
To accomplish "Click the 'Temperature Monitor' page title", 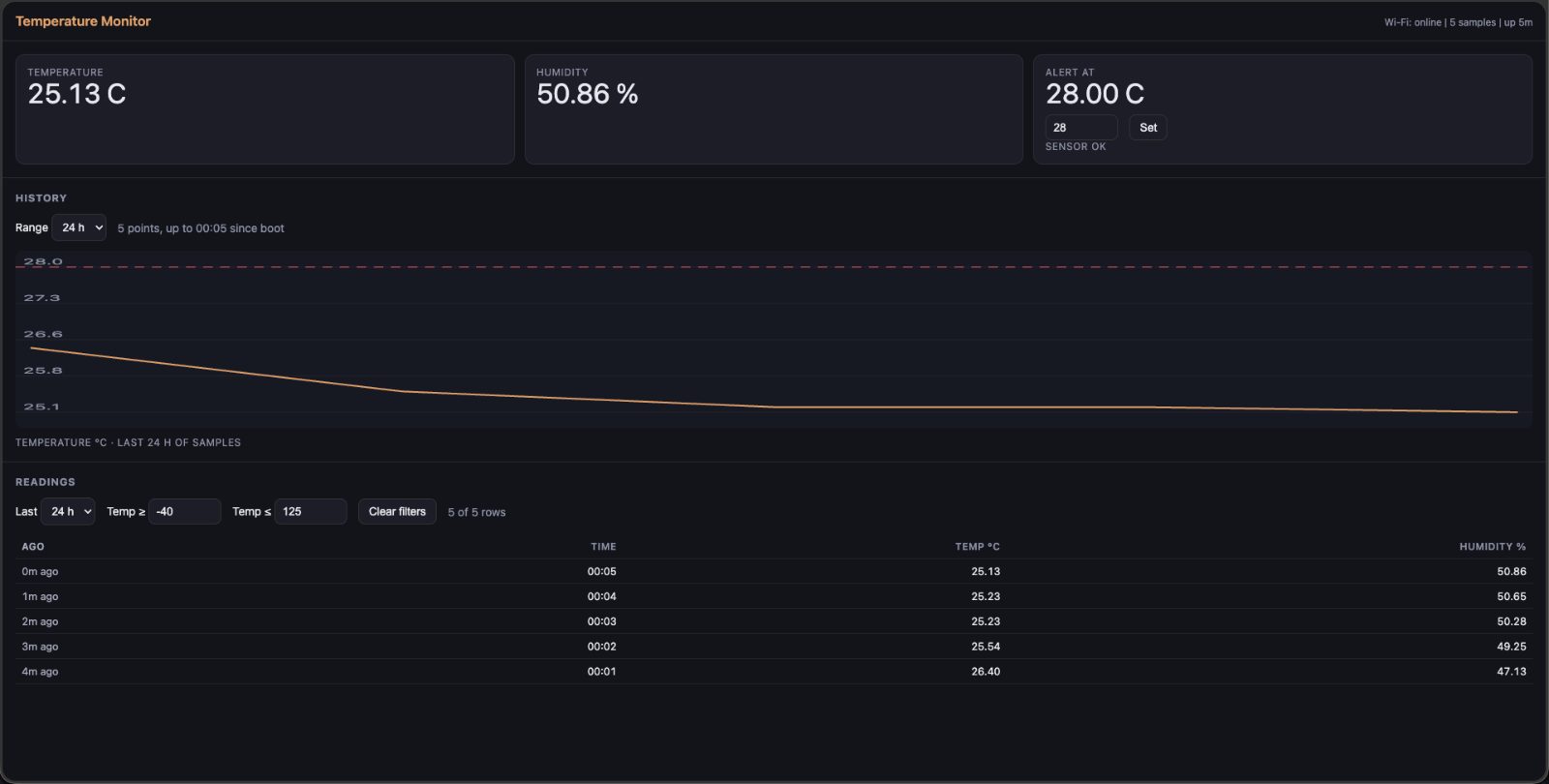I will (x=83, y=21).
